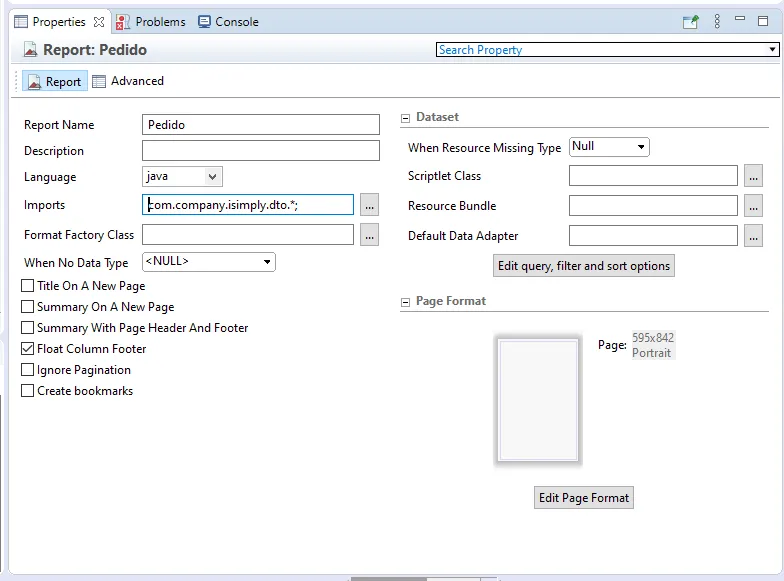The height and width of the screenshot is (581, 784).
Task: Open Format Factory Class browse button
Action: click(370, 234)
